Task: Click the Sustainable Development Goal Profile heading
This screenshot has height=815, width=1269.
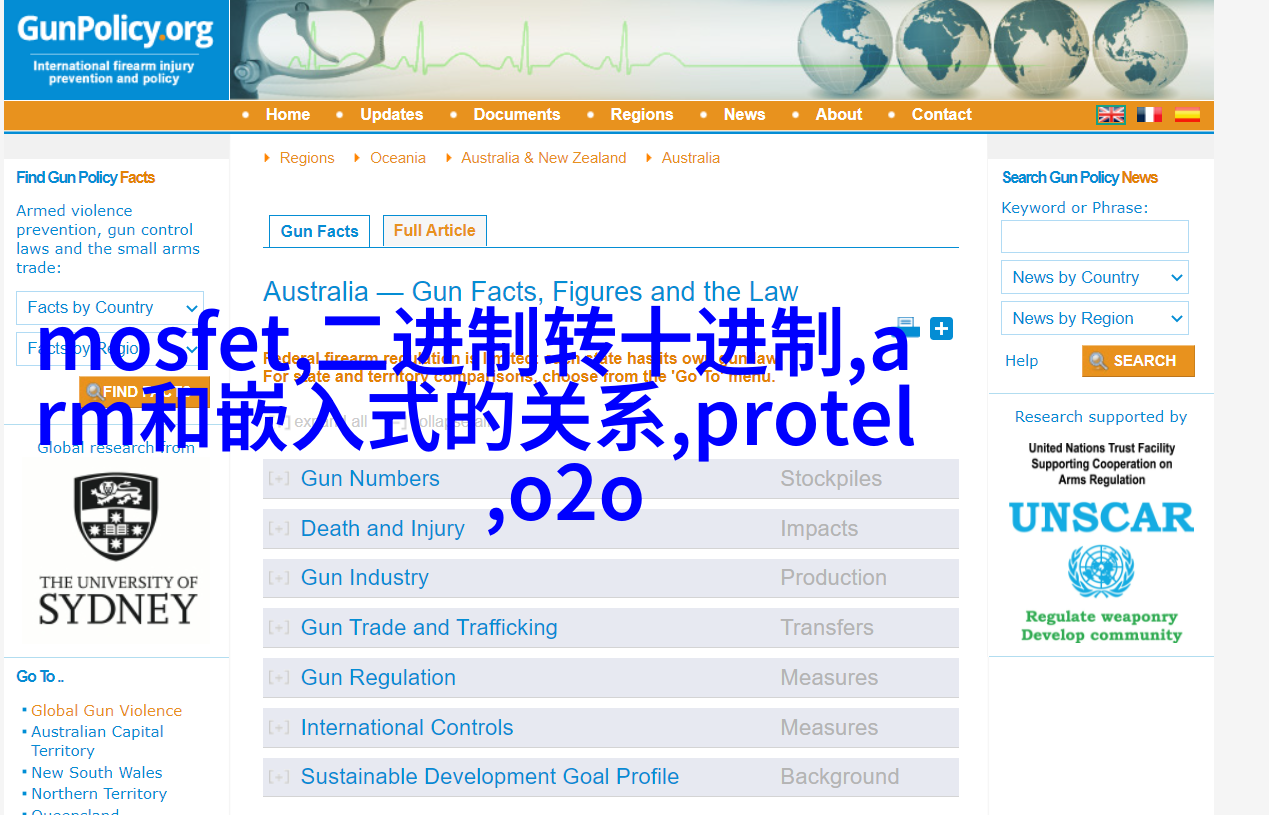Action: point(490,777)
